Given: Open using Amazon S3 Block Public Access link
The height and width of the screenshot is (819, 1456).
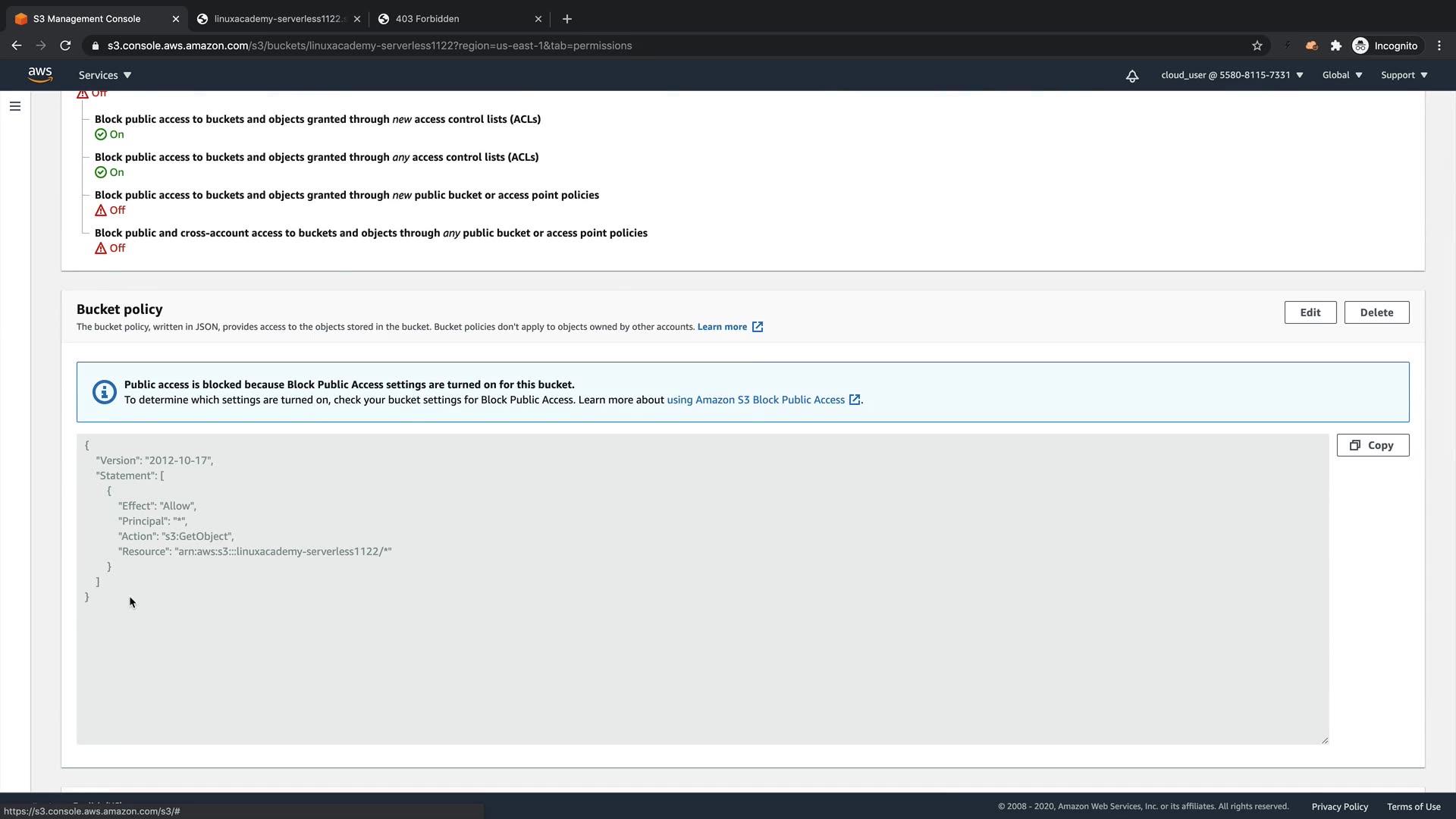Looking at the screenshot, I should click(755, 400).
